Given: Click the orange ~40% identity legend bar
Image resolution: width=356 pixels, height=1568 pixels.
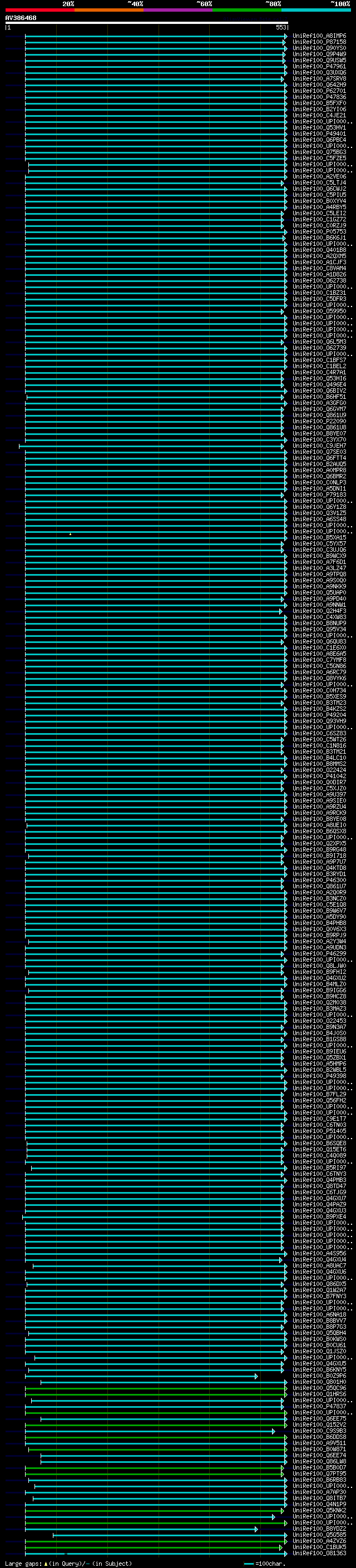Looking at the screenshot, I should point(110,10).
